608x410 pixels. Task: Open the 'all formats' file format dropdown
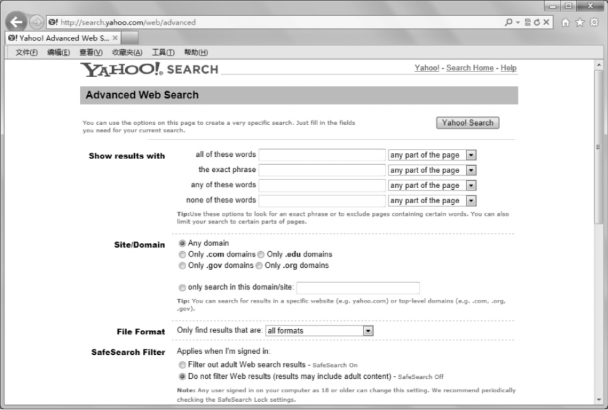(320, 331)
